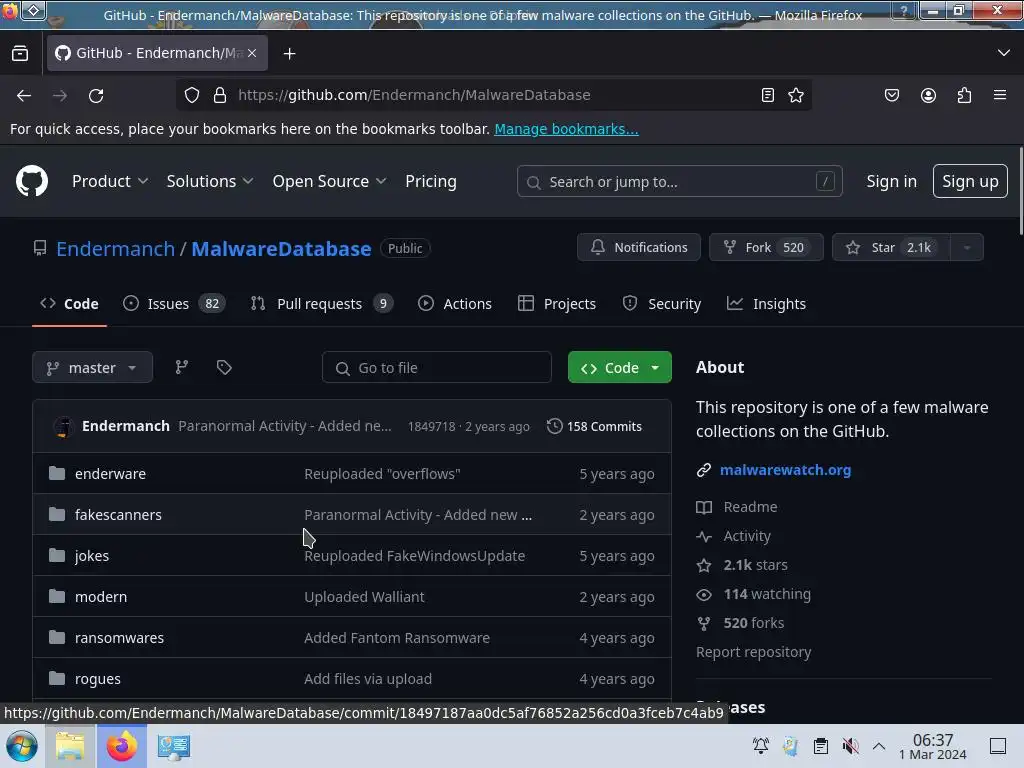Go back using browser back arrow

coord(24,95)
